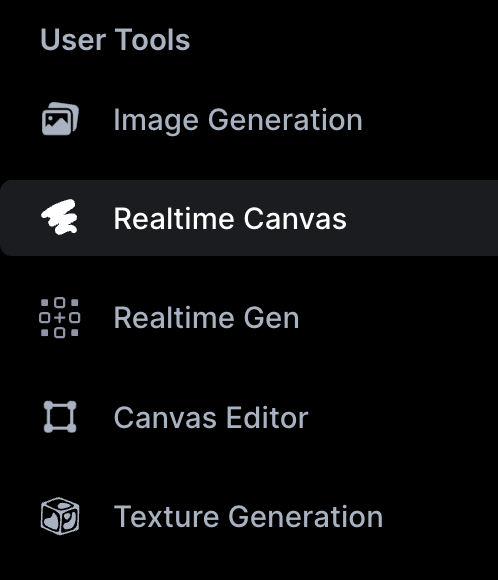Screen dimensions: 498x580
Task: Click the User Tools section heading
Action: [x=115, y=40]
